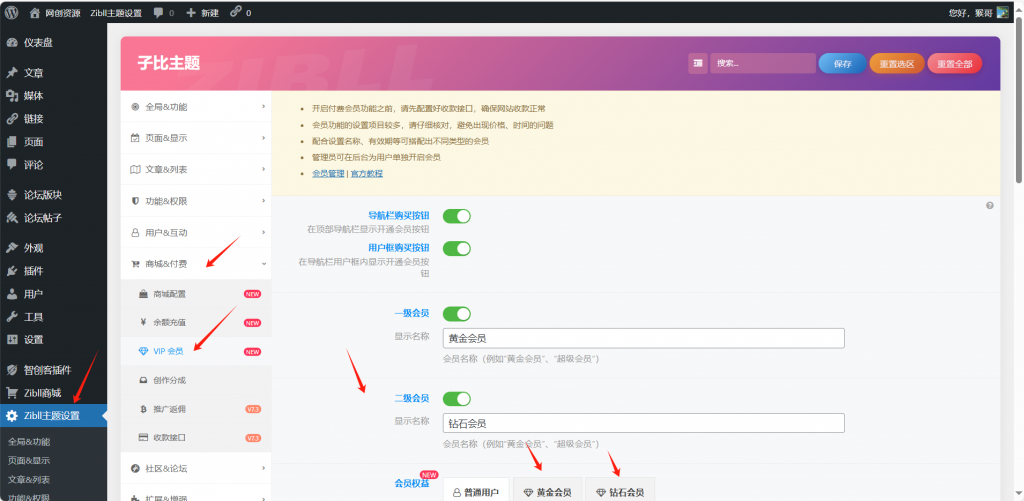Screen dimensions: 1024x501
Task: Click the 搜索 search field in the header
Action: point(763,63)
